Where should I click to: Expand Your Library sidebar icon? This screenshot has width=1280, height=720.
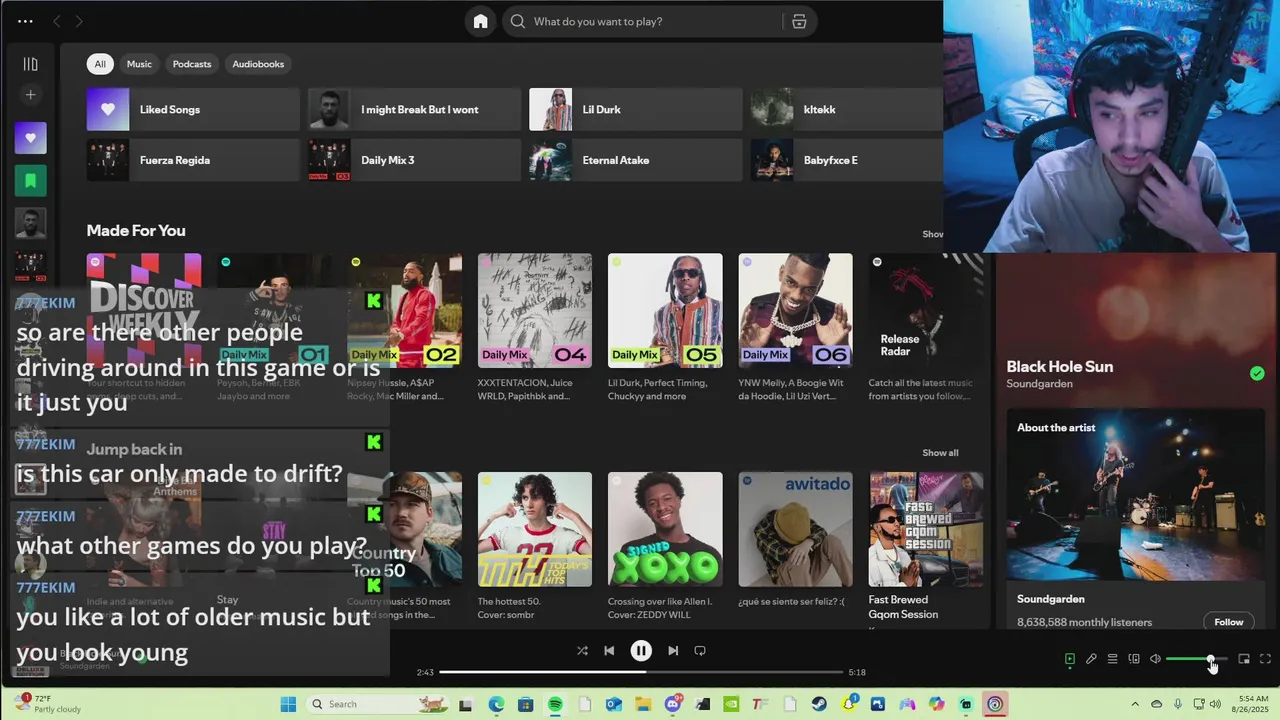30,64
